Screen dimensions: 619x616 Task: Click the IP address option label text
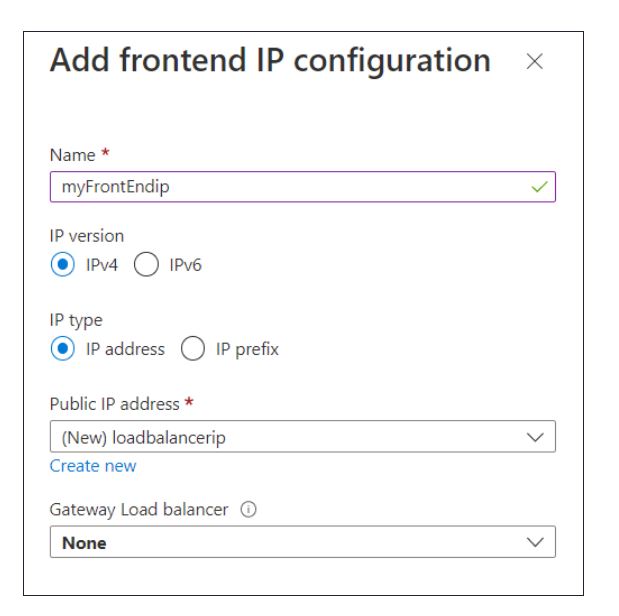pyautogui.click(x=125, y=349)
